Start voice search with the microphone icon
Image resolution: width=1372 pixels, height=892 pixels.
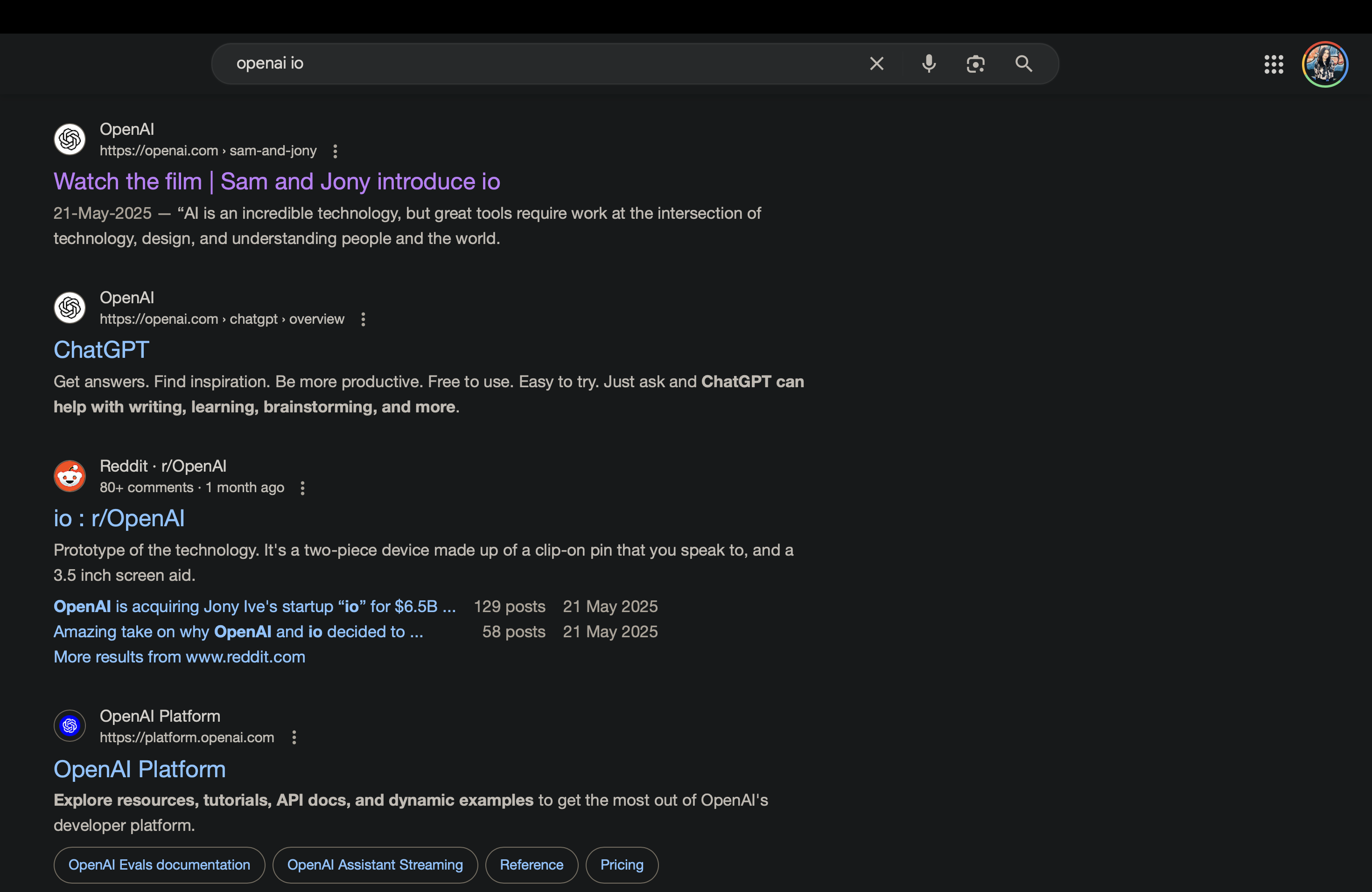pyautogui.click(x=929, y=63)
